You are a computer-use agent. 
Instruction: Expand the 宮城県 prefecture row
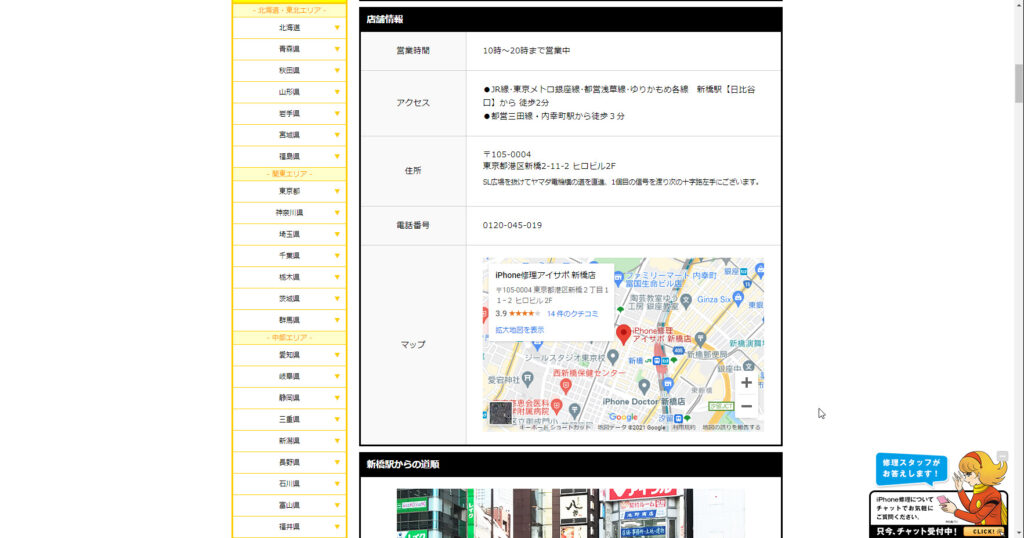tap(289, 135)
